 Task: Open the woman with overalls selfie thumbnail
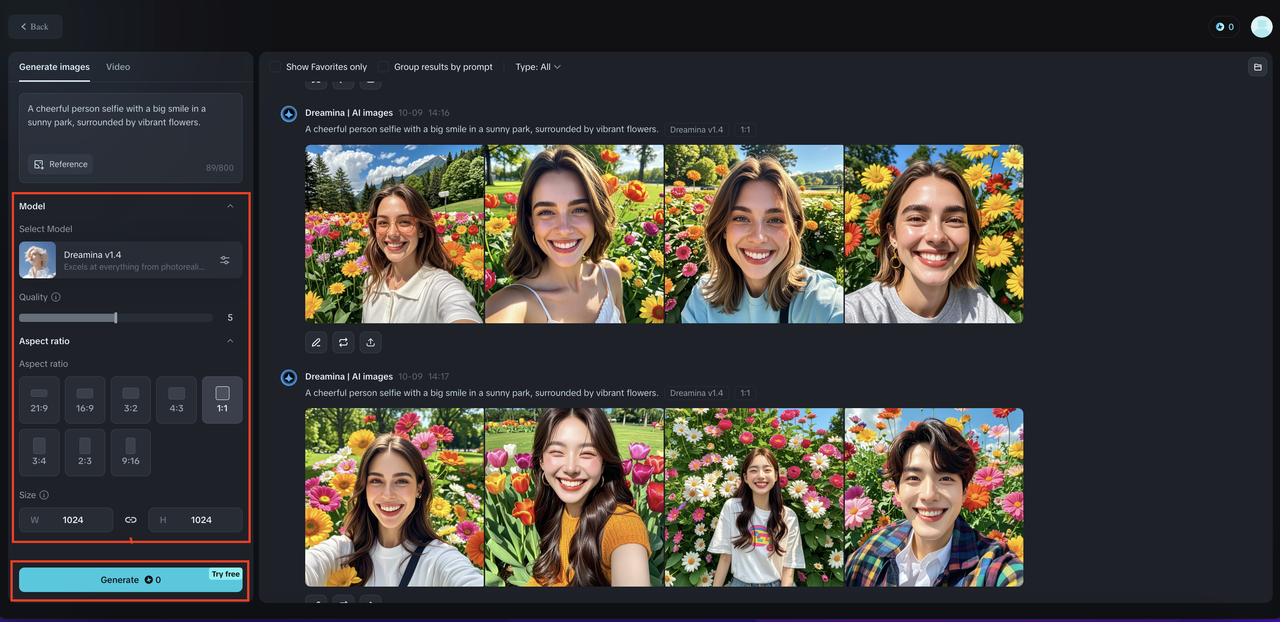pos(395,497)
